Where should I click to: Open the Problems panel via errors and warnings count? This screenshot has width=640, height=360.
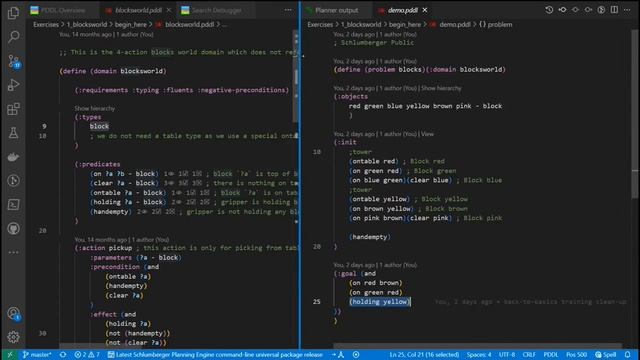[87, 355]
